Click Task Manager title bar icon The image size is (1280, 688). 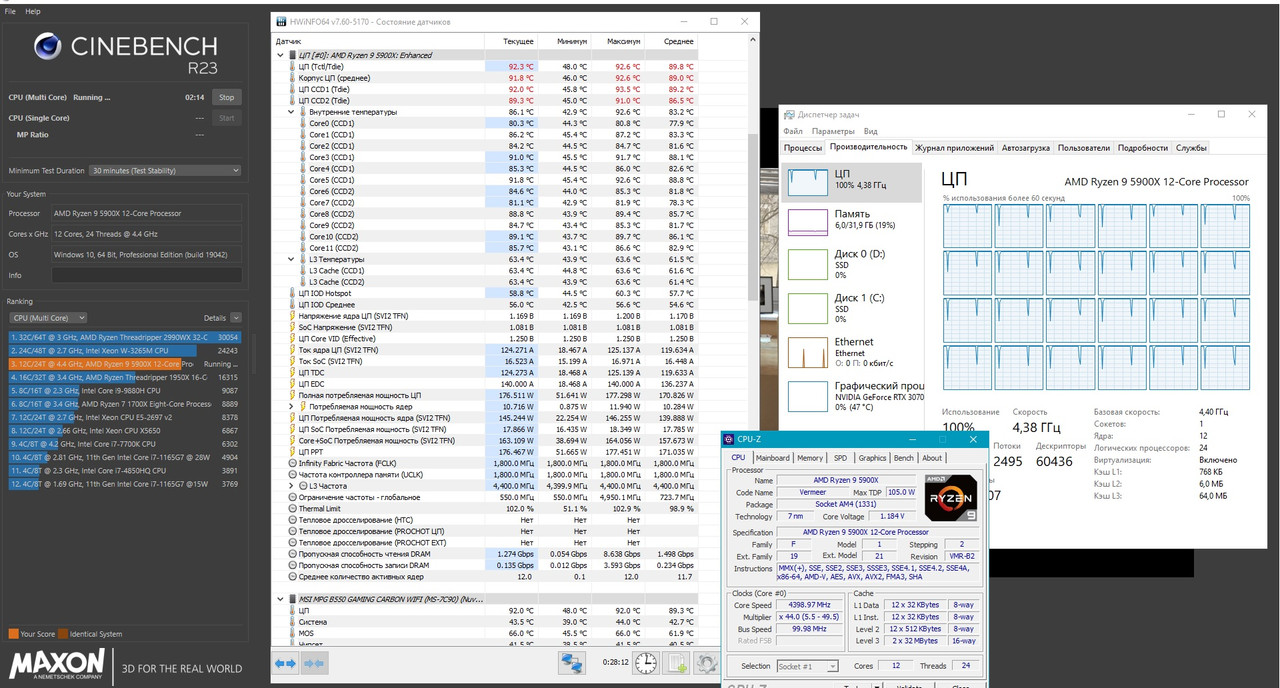tap(790, 114)
